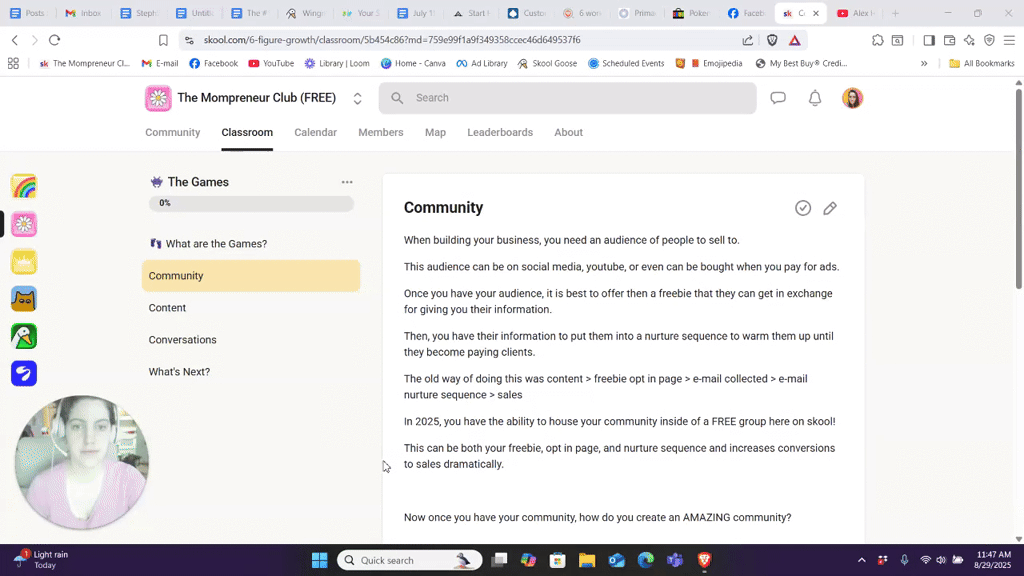Screen dimensions: 1024x576
Task: Click The Games 0% progress bar
Action: (251, 203)
